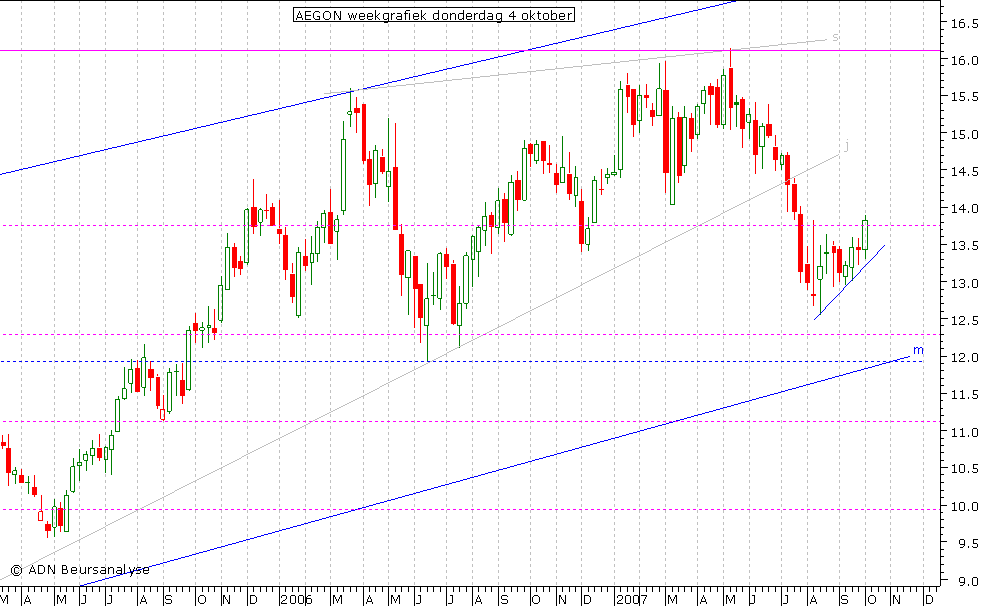Select the 16.0 price axis label

tap(964, 61)
